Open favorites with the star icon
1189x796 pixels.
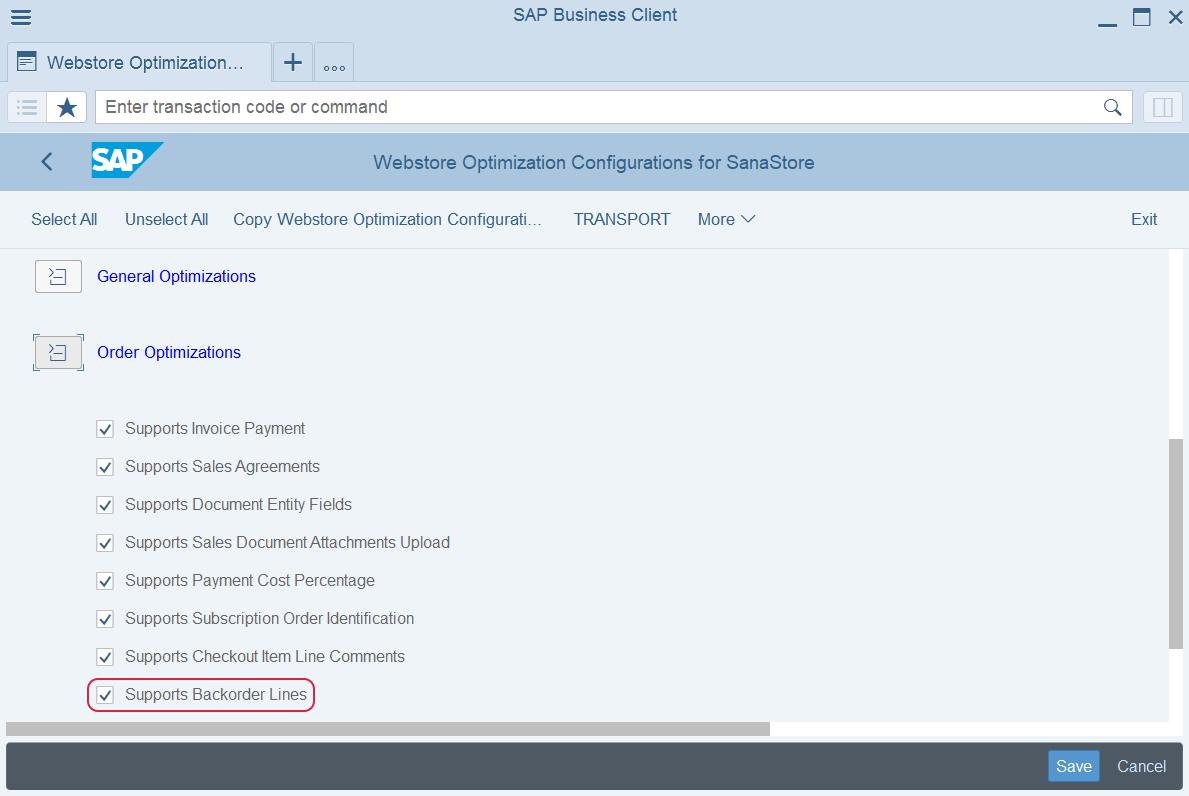(67, 108)
